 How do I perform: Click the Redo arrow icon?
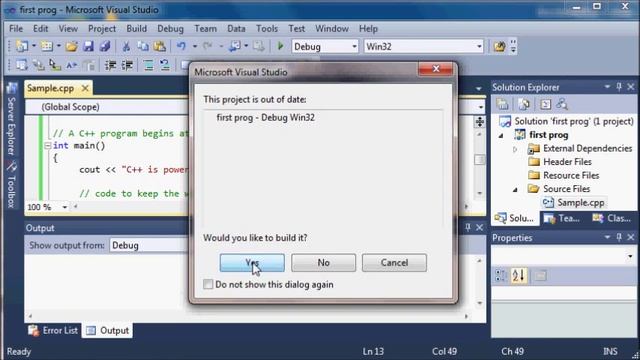[x=208, y=46]
